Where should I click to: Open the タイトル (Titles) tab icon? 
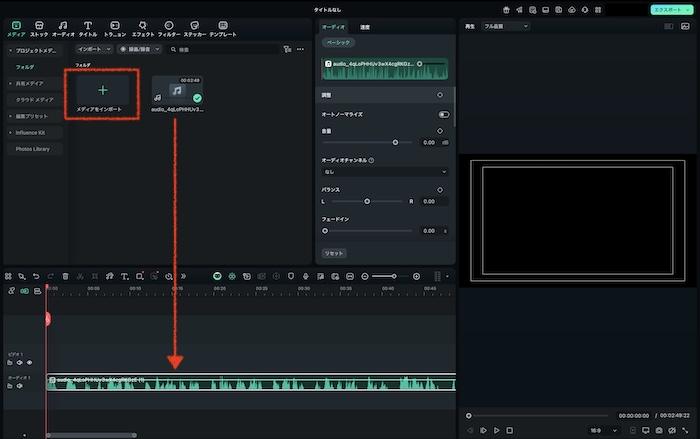pos(88,27)
